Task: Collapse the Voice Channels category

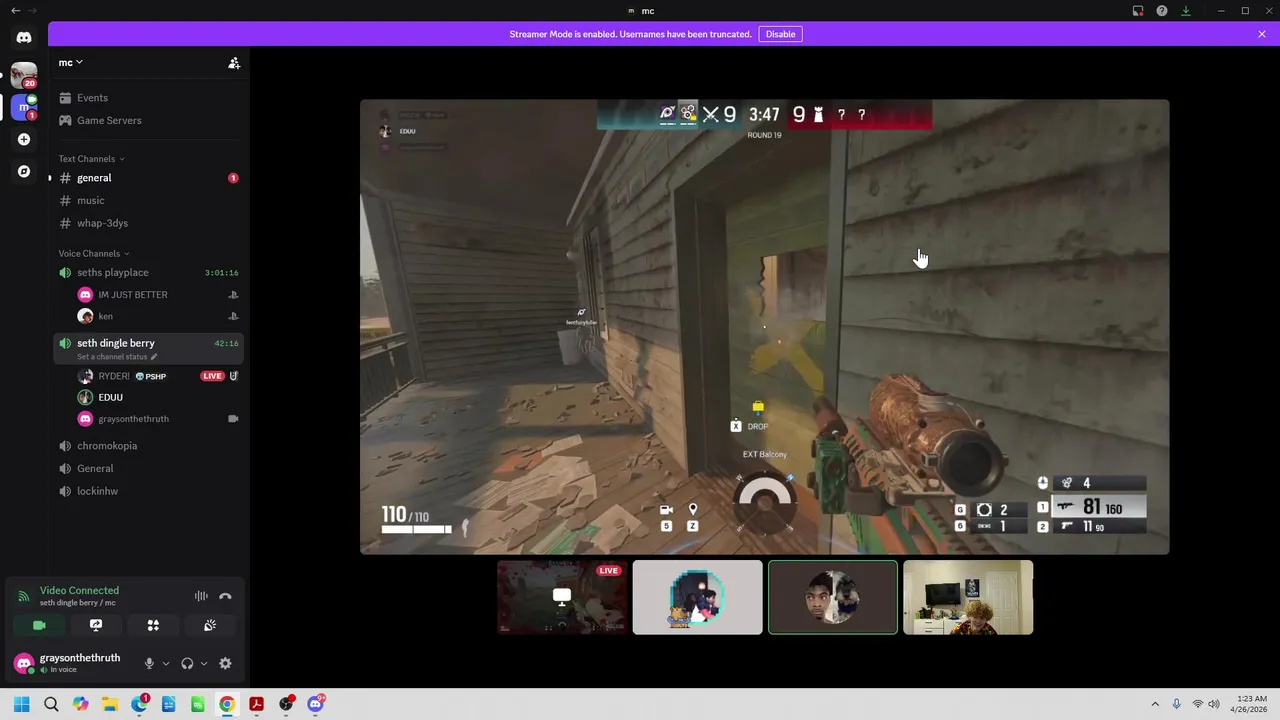Action: point(93,253)
